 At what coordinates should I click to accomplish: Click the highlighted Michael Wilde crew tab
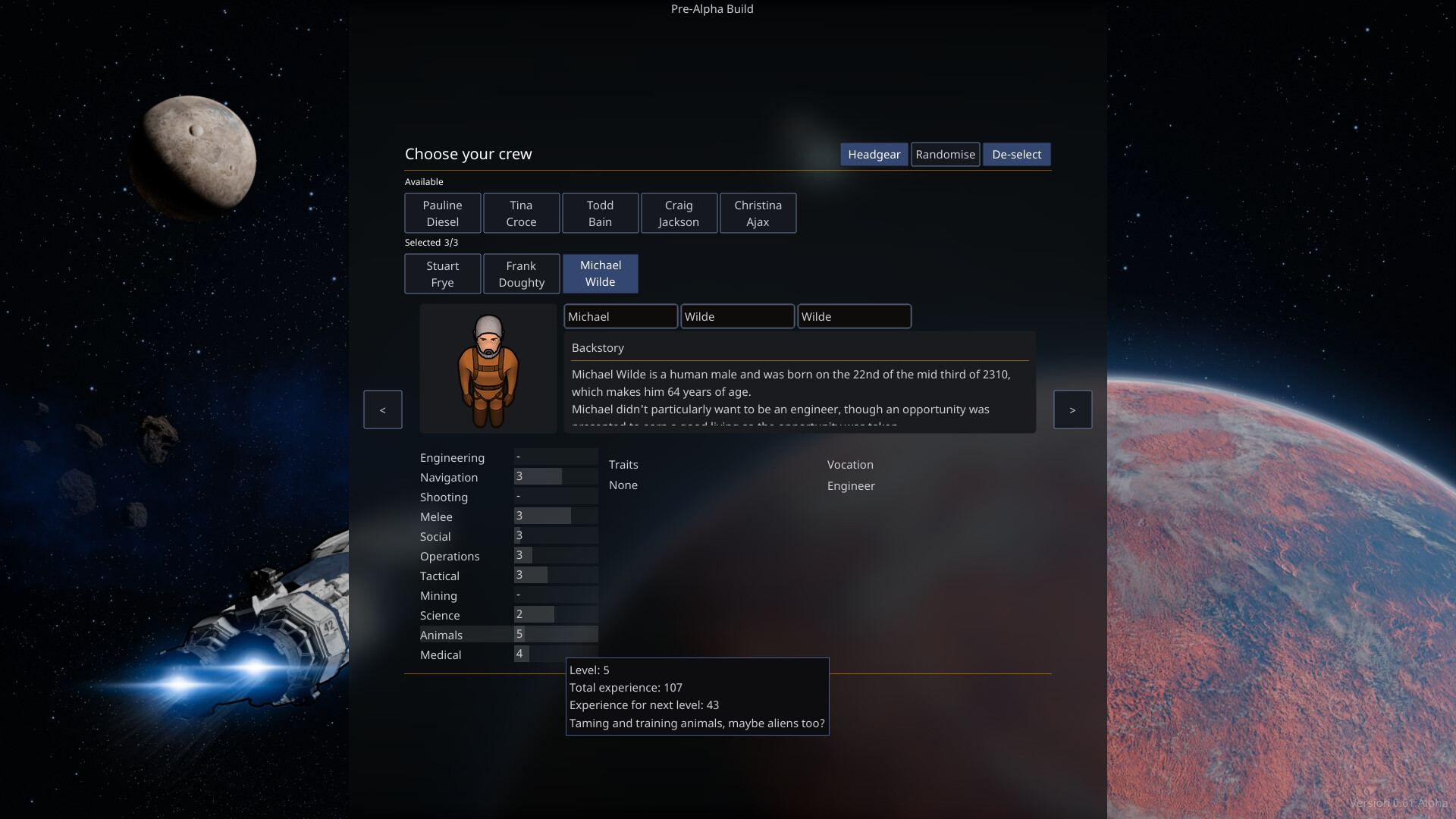pos(600,274)
